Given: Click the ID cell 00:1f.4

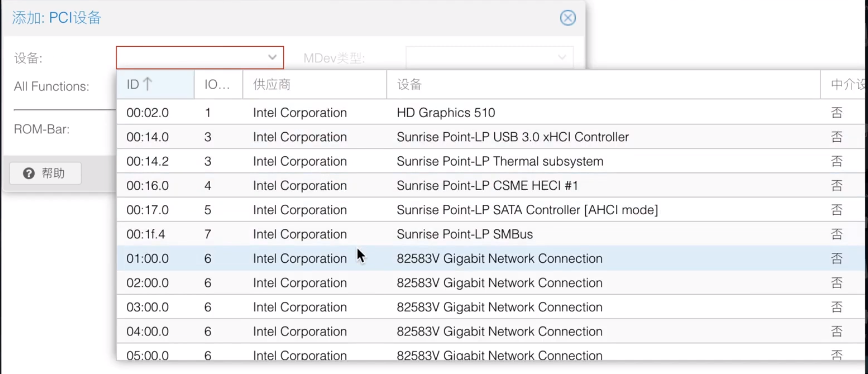Looking at the screenshot, I should coord(146,235).
